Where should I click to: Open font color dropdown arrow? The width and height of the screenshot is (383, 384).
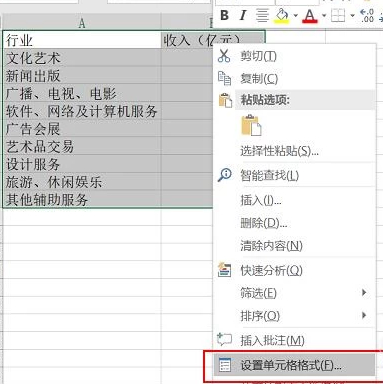324,15
